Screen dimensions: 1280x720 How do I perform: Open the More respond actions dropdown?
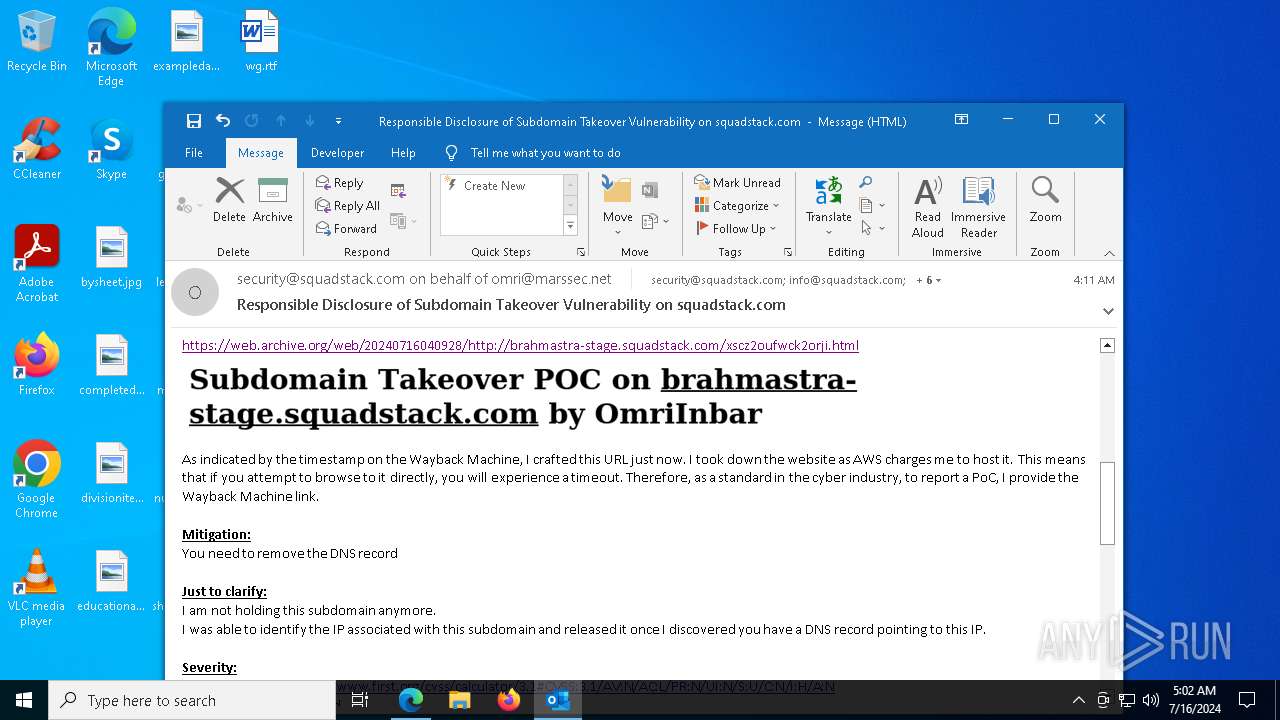tap(403, 221)
